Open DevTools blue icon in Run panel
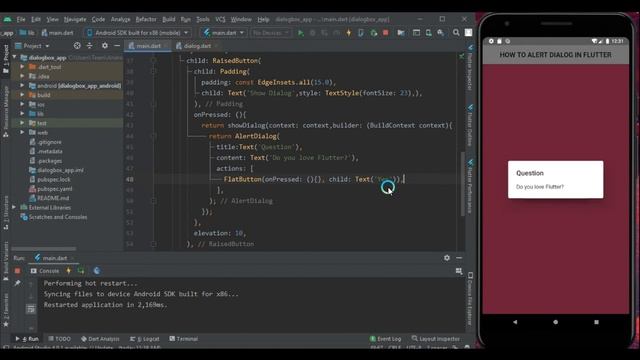640x360 pixels. [x=97, y=271]
